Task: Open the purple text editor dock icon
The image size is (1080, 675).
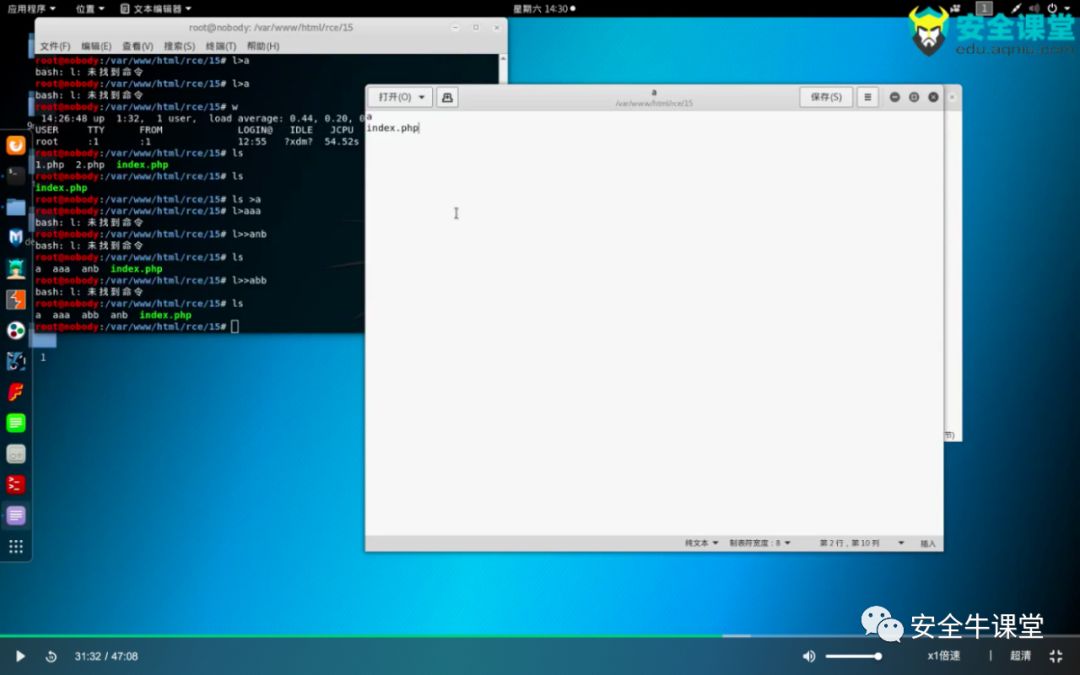Action: tap(16, 515)
